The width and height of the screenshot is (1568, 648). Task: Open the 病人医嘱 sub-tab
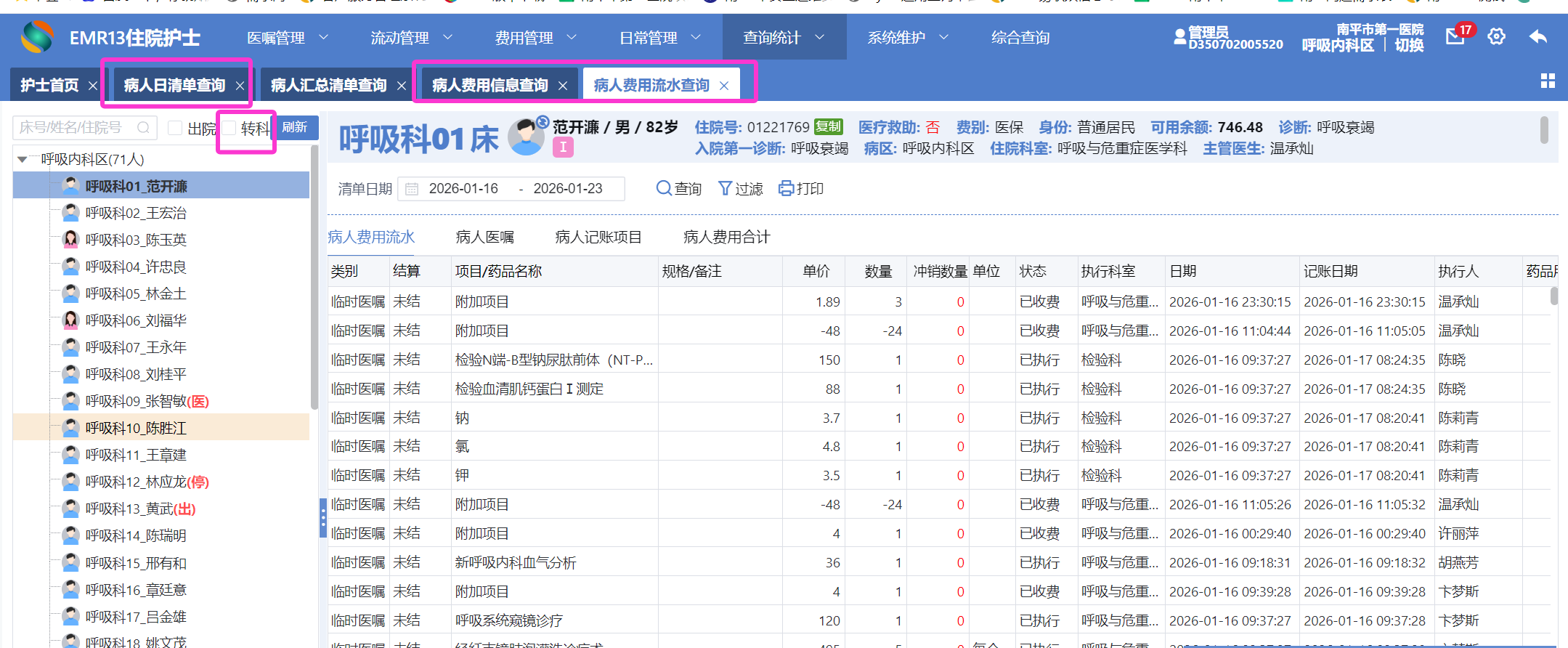coord(484,237)
